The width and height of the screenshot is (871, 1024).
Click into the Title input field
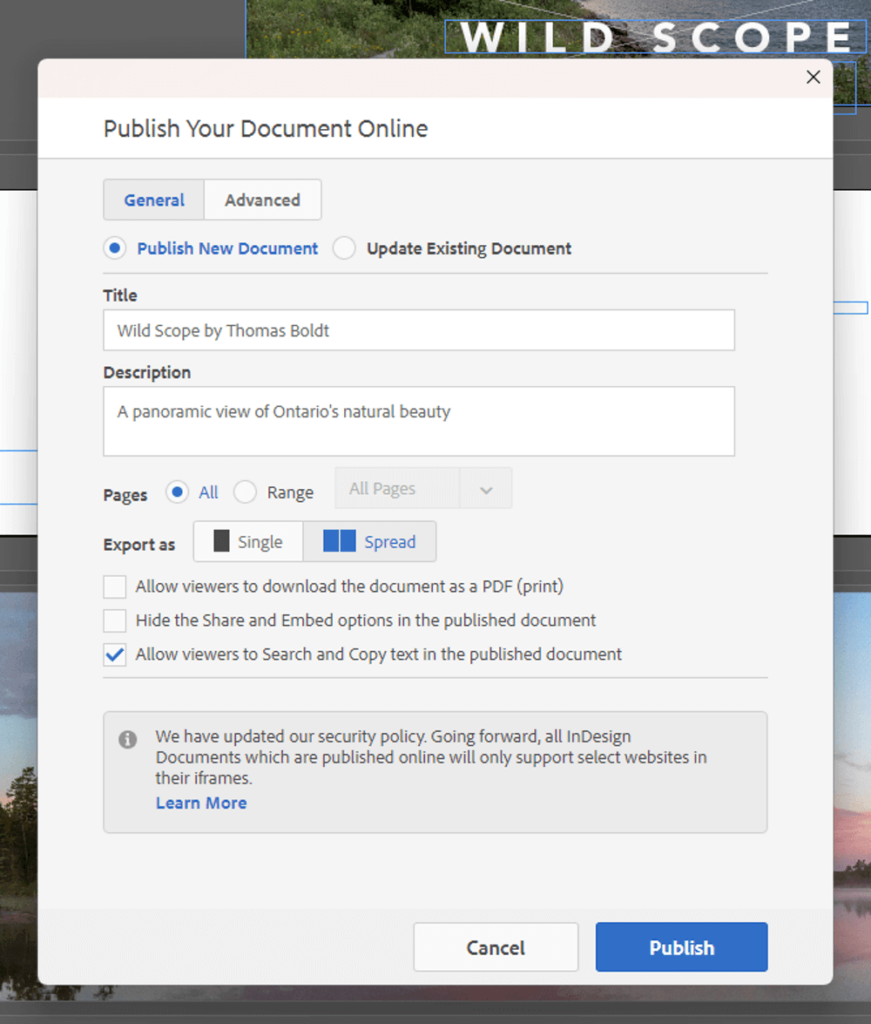pos(419,330)
